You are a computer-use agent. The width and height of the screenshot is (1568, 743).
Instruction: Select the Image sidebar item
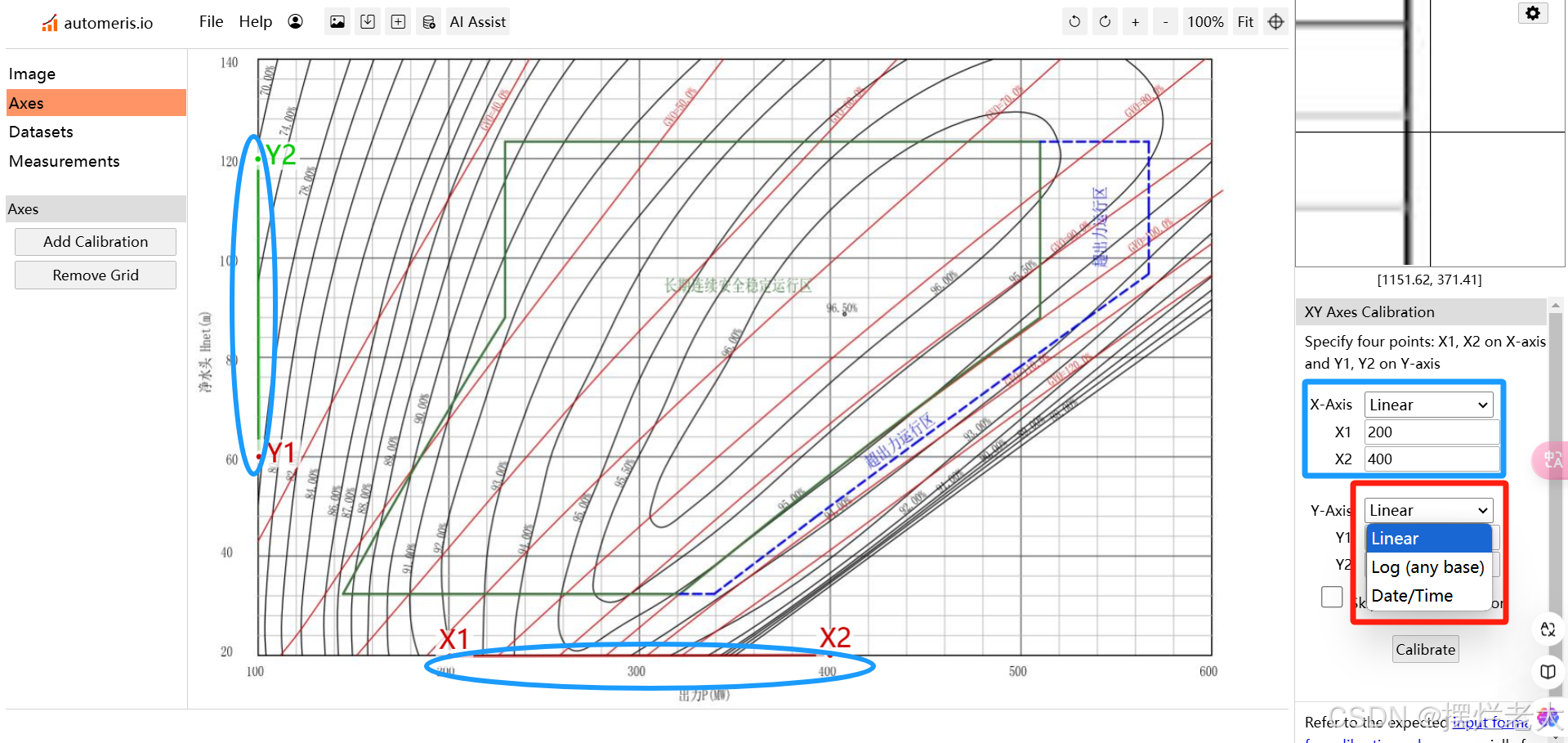coord(96,74)
